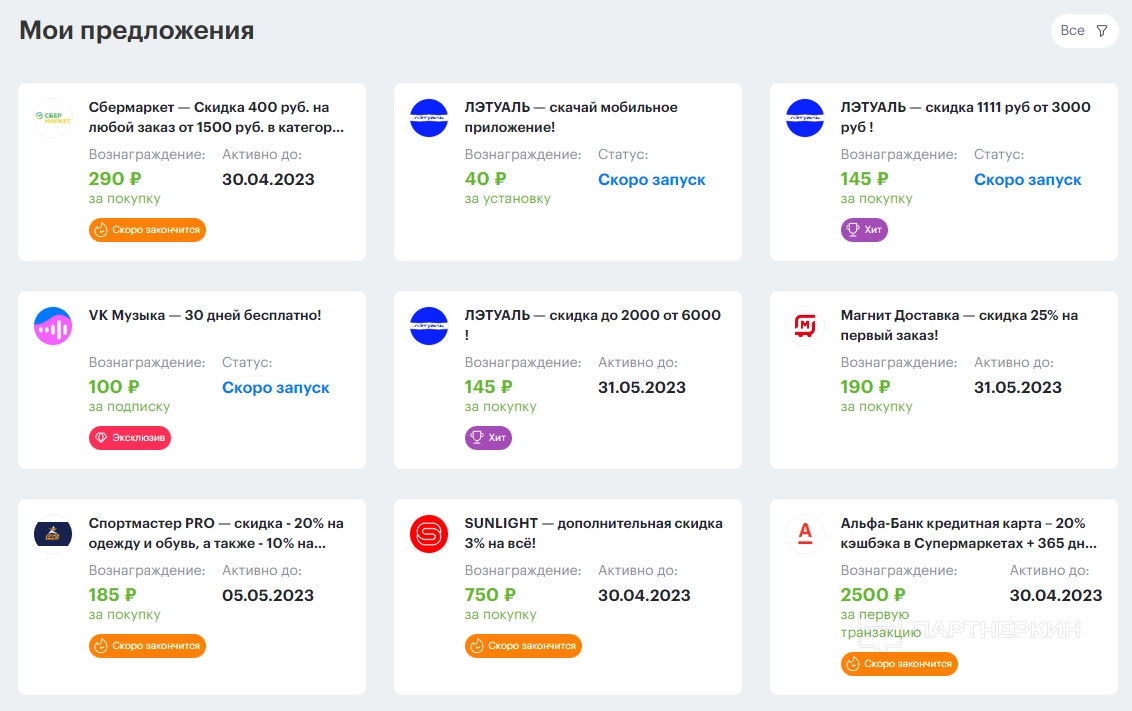Click the Магнит Доставка logo icon
Viewport: 1132px width, 711px height.
click(x=805, y=326)
